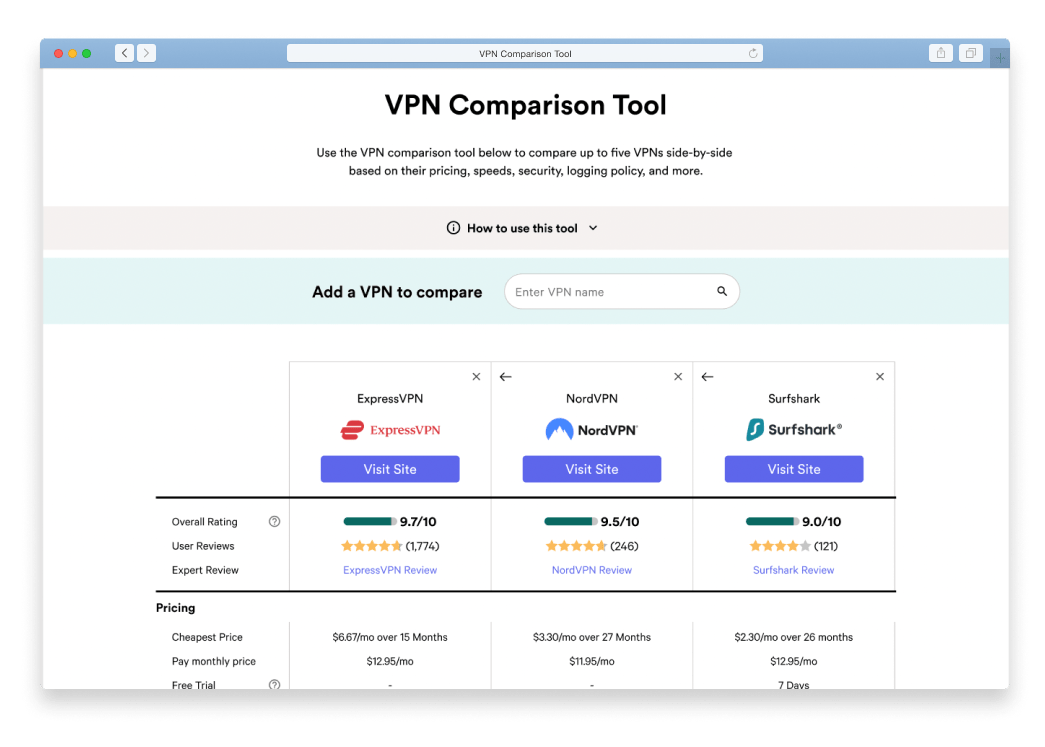Image resolution: width=1045 pixels, height=747 pixels.
Task: Click Visit Site button for ExpressVPN
Action: point(390,469)
